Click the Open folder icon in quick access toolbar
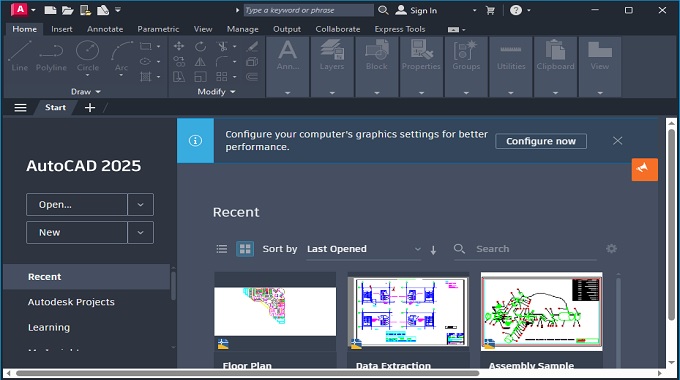Screen dimensions: 680x380 tap(68, 10)
